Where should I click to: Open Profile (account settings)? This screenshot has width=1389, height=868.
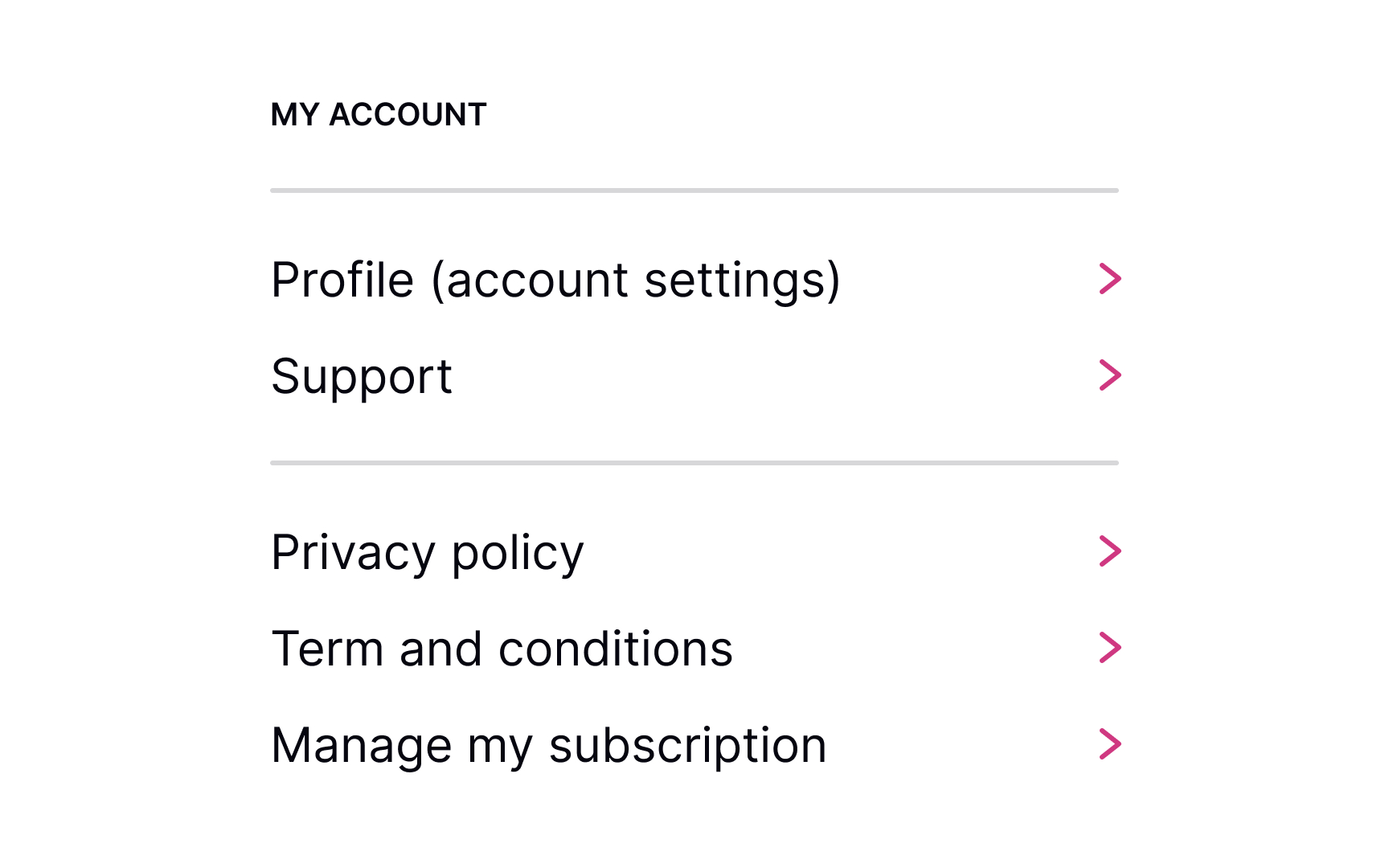click(x=556, y=280)
